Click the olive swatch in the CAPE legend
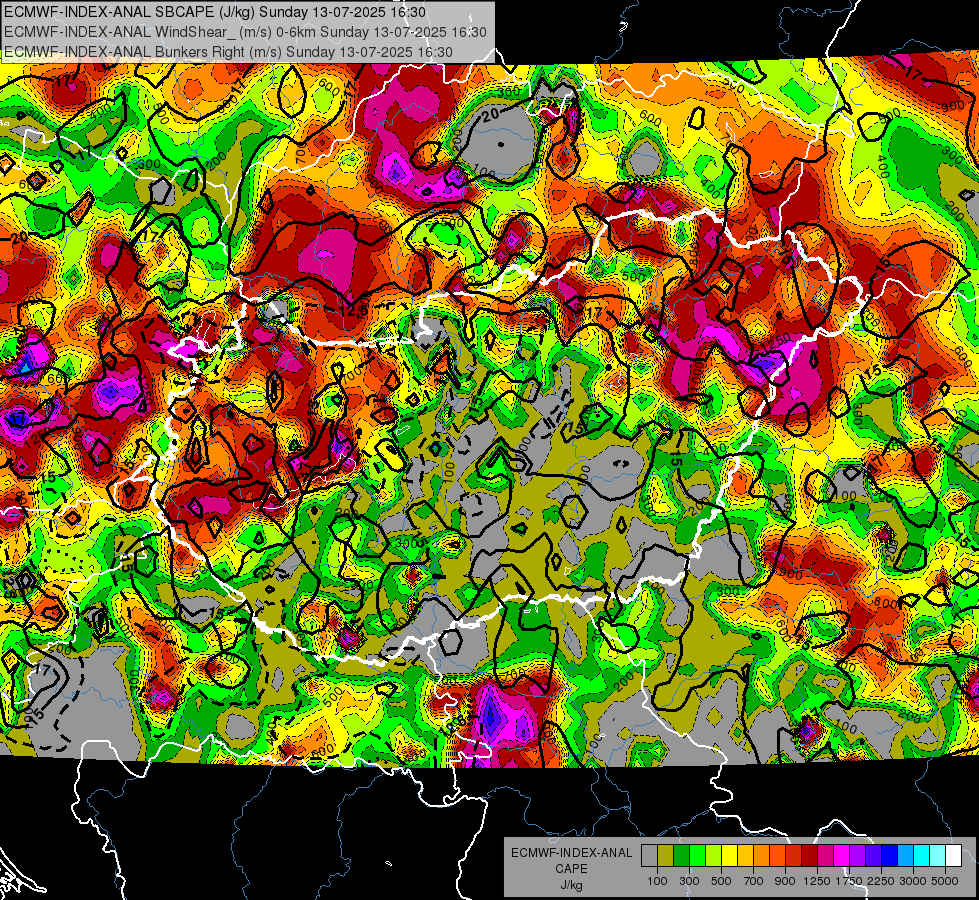Screen dimensions: 979x900 pos(666,855)
